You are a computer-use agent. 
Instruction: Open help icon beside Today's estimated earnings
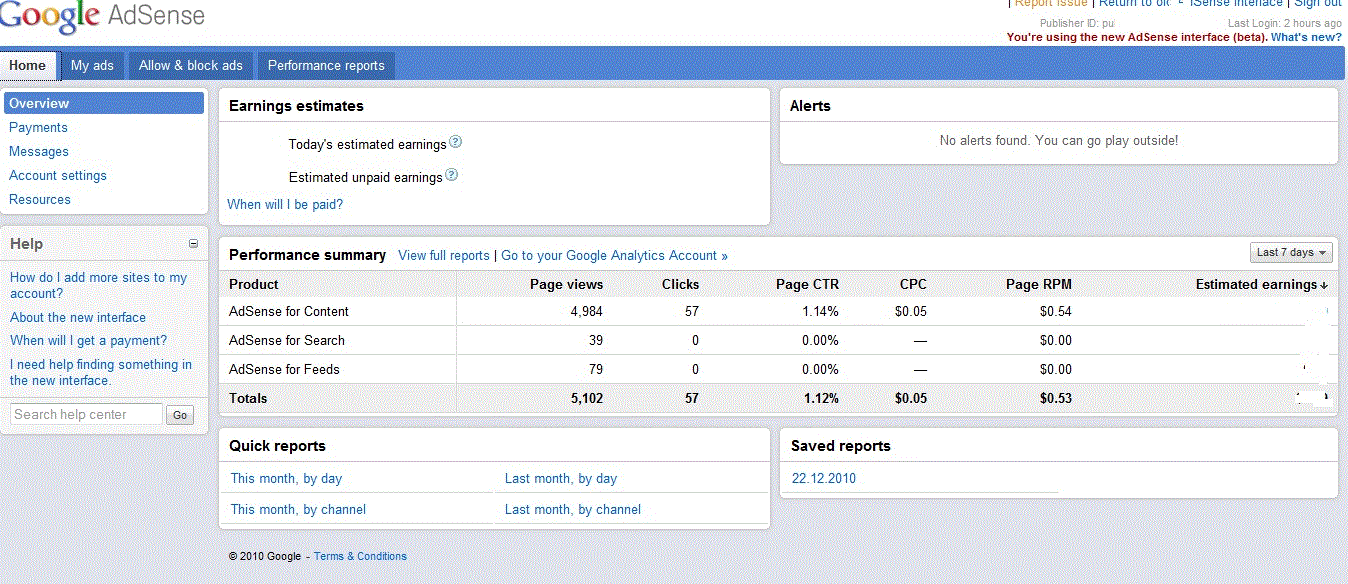455,143
